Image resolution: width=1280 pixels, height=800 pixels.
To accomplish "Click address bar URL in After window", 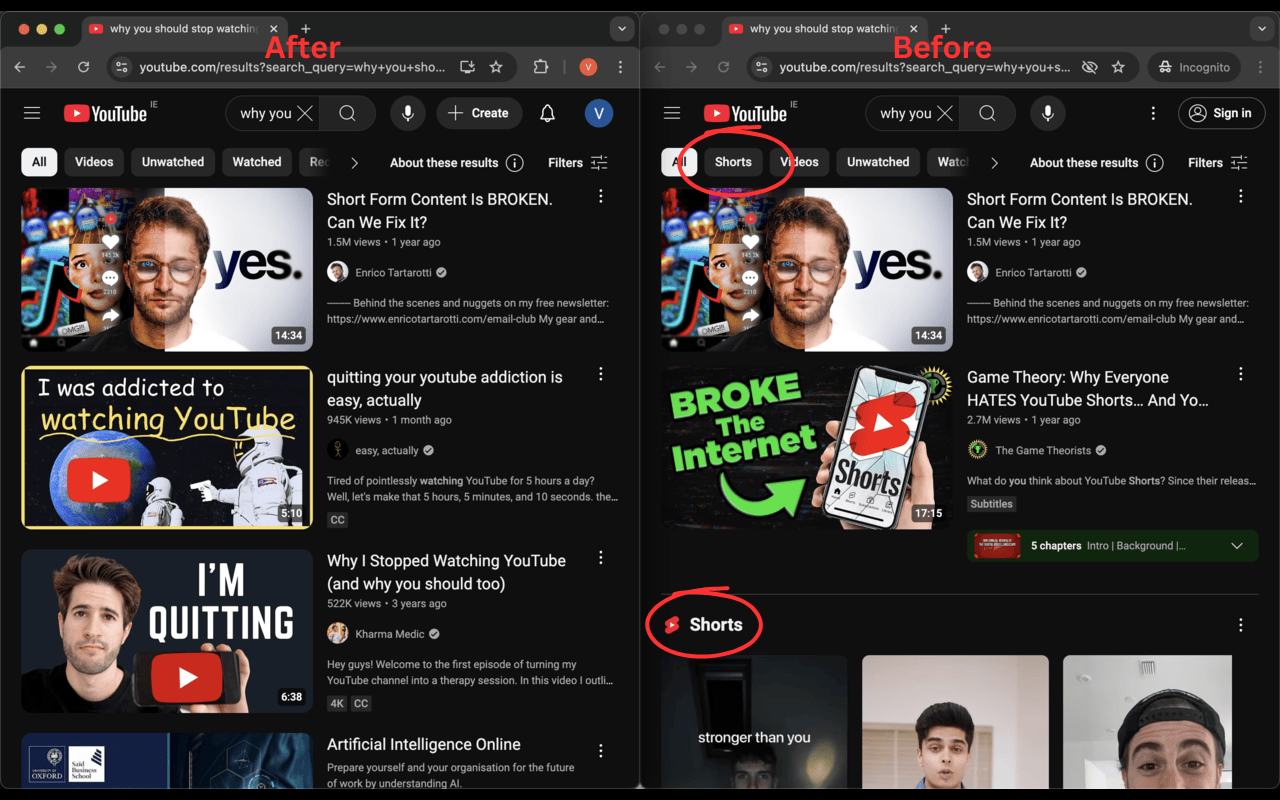I will (292, 67).
